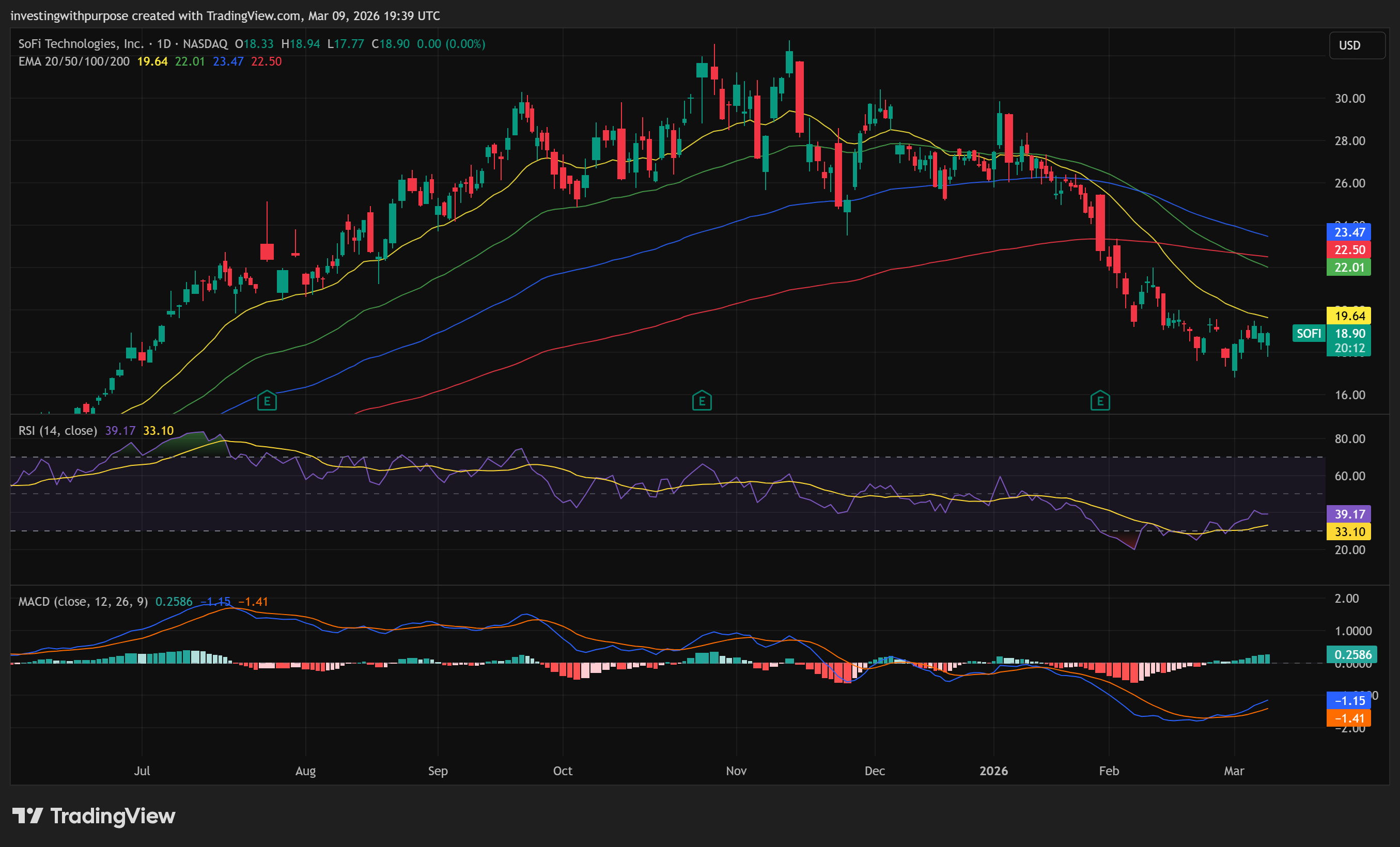Screen dimensions: 1400x847
Task: Click the TradingView logo icon
Action: tap(28, 816)
